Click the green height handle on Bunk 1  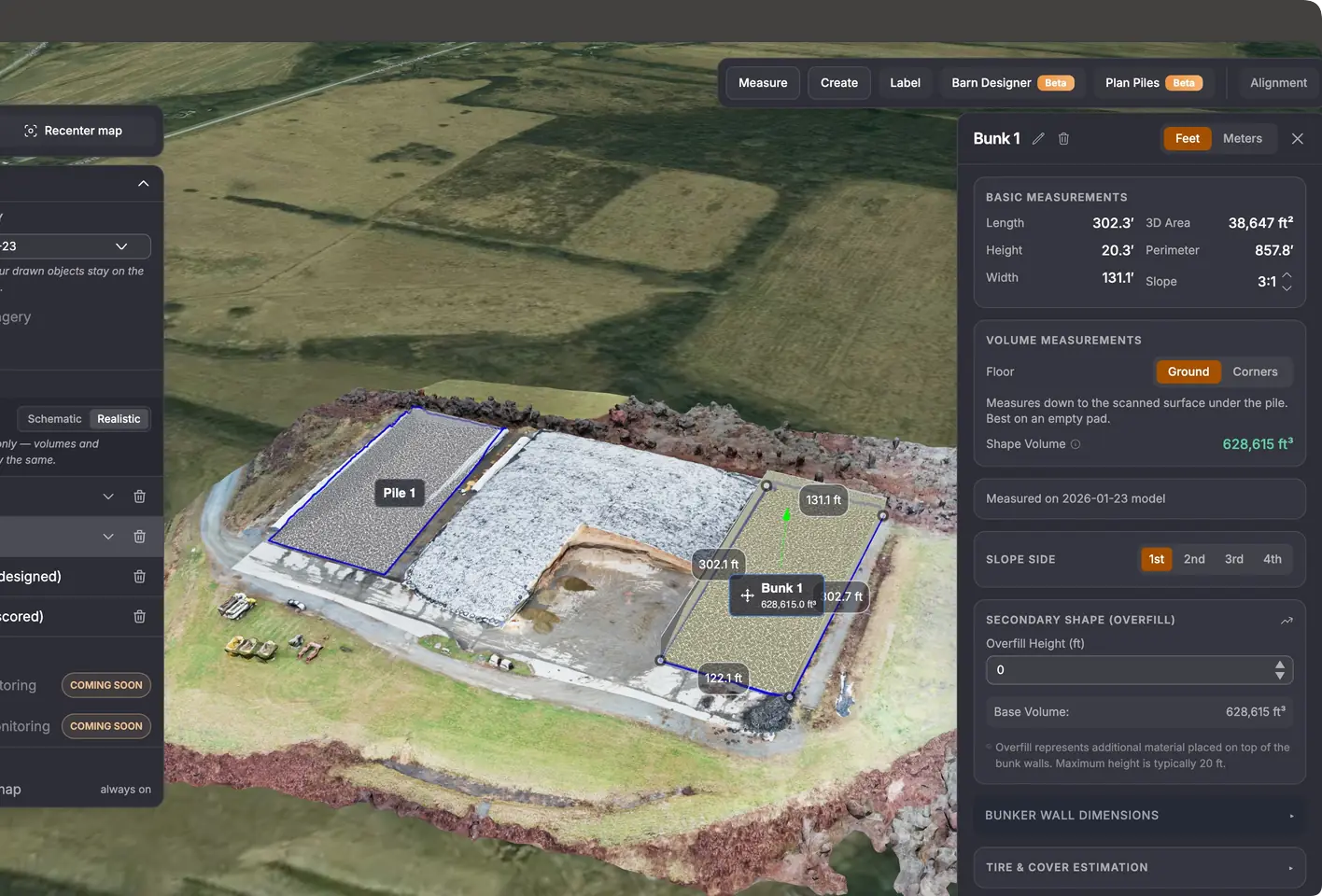[786, 515]
